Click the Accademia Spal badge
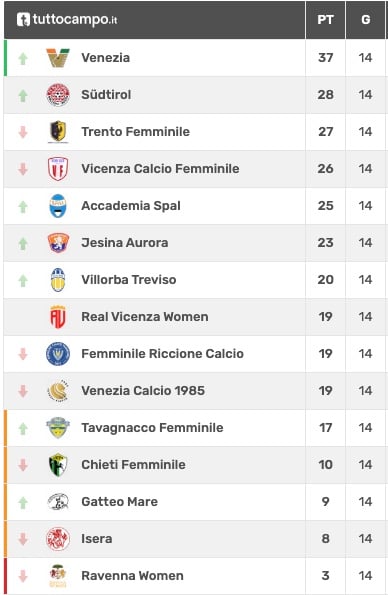Viewport: 388px width, 595px height. [58, 206]
